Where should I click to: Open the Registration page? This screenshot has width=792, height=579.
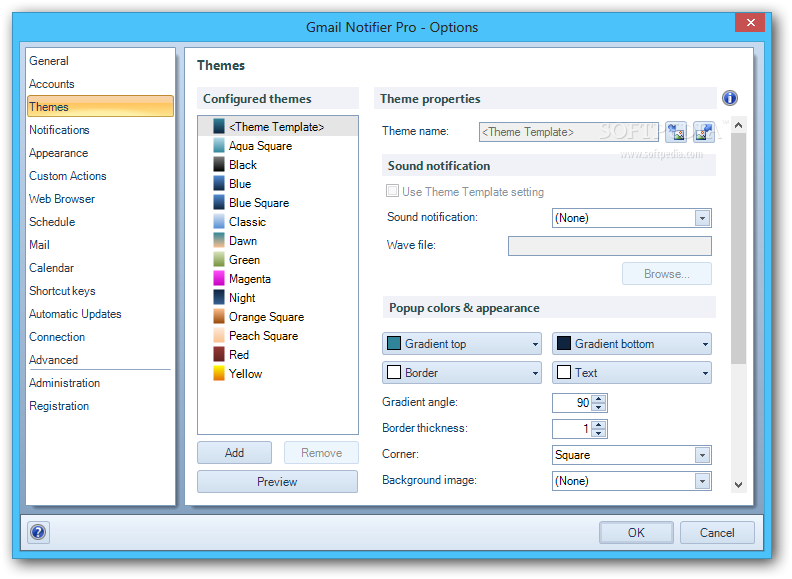click(59, 406)
